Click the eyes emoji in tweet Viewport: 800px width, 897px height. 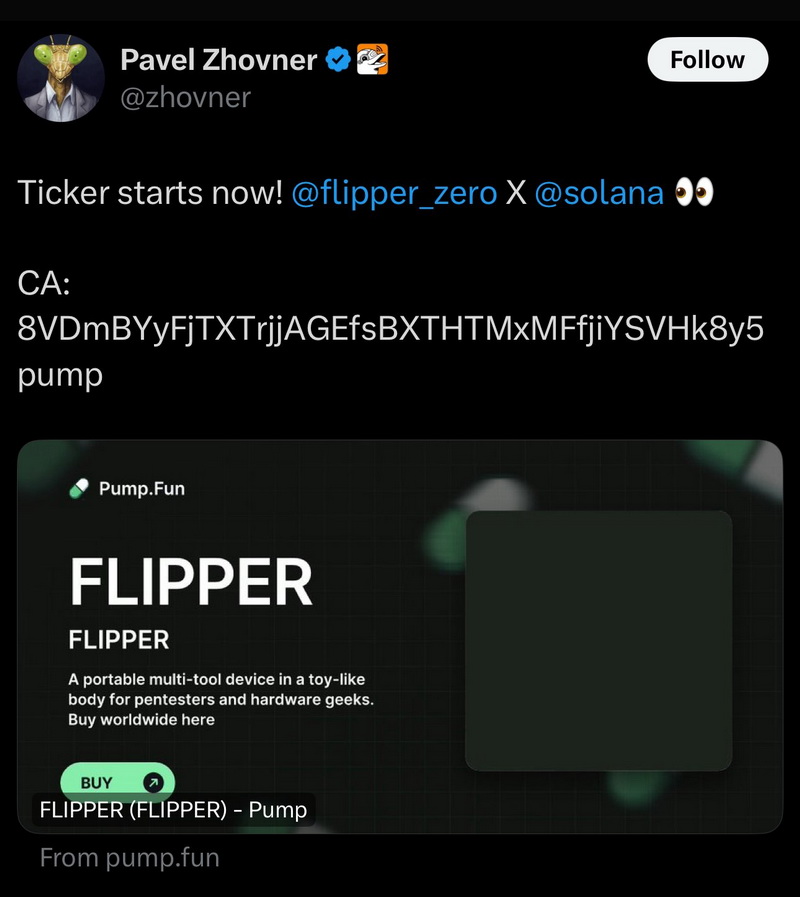coord(694,192)
